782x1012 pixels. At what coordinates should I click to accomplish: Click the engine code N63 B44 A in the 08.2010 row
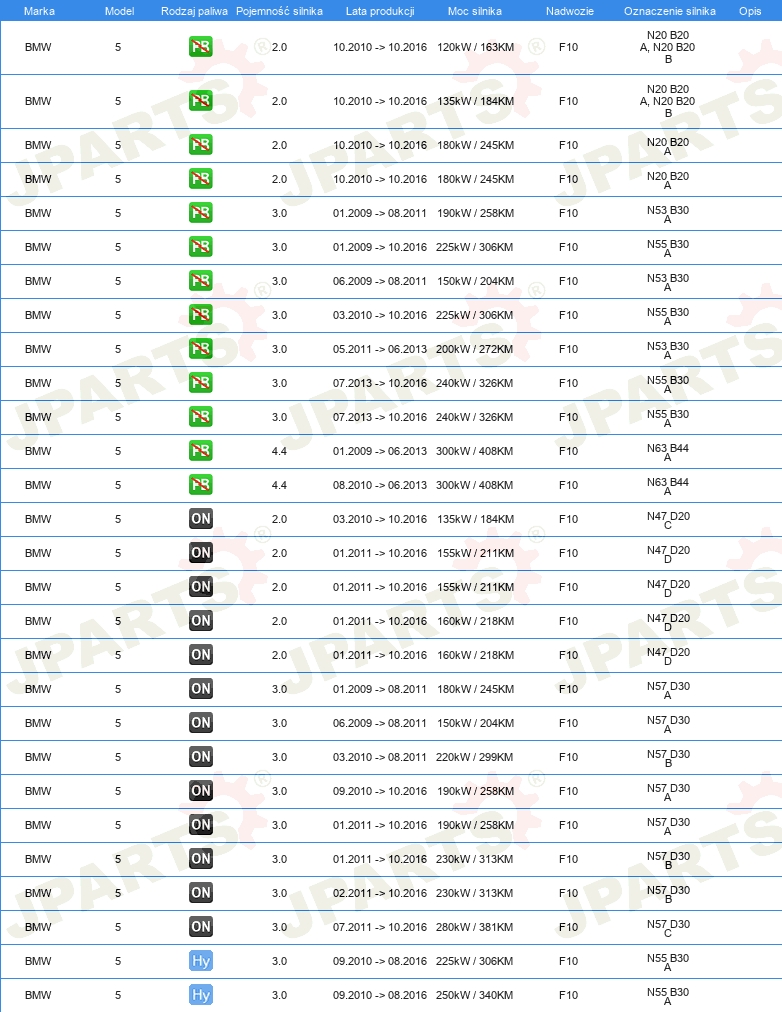click(668, 486)
